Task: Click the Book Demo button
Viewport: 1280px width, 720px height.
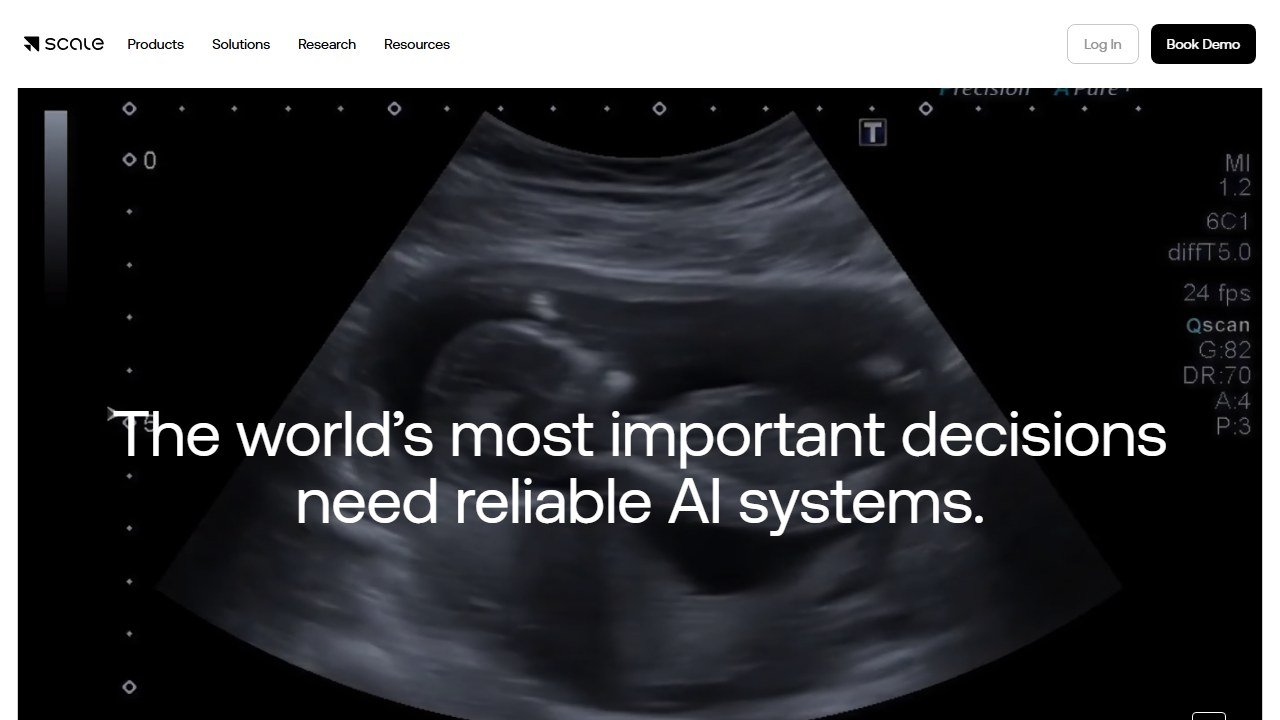Action: click(x=1203, y=44)
